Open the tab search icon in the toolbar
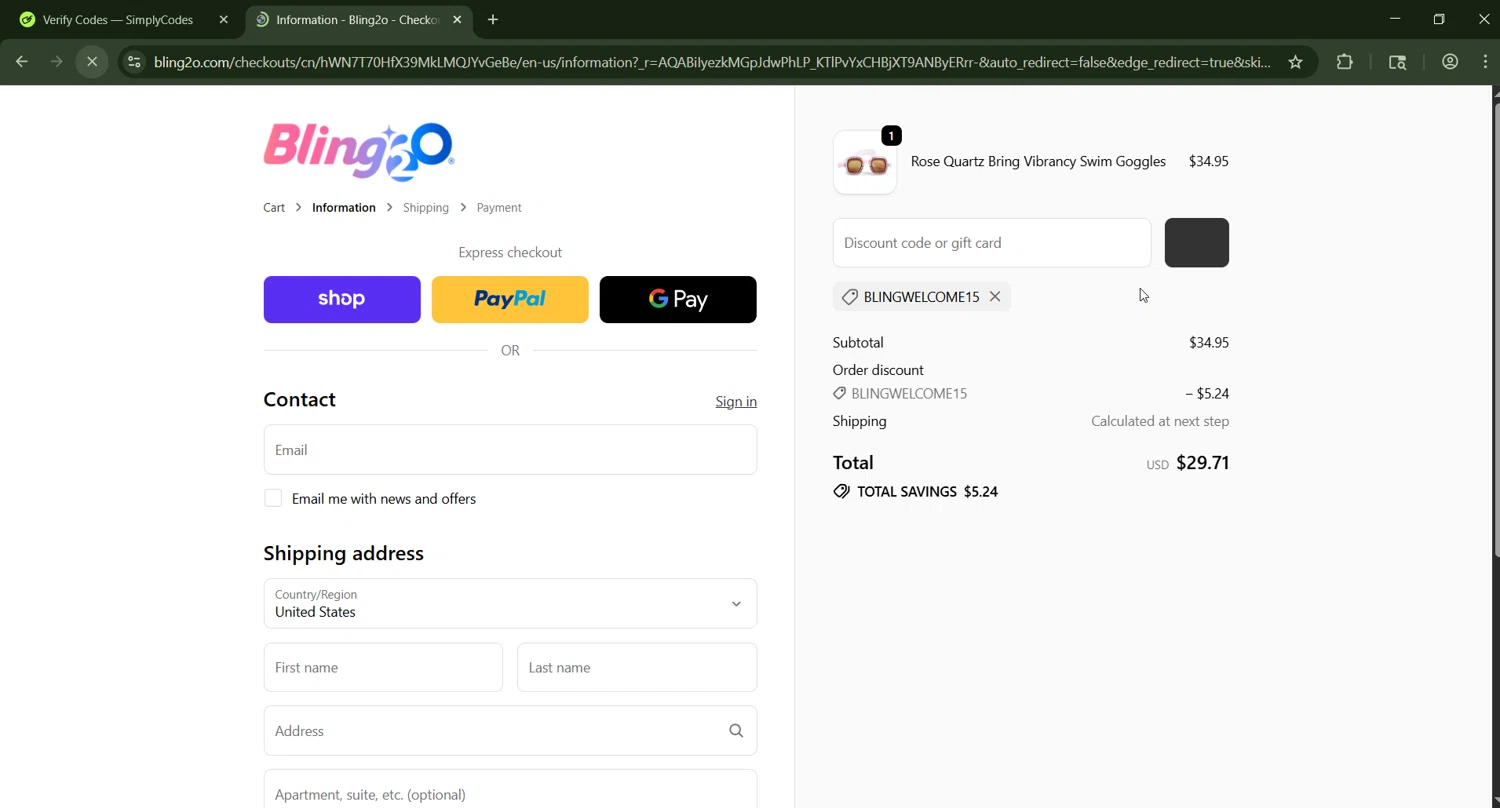Screen dimensions: 1500x808 coord(1398,62)
